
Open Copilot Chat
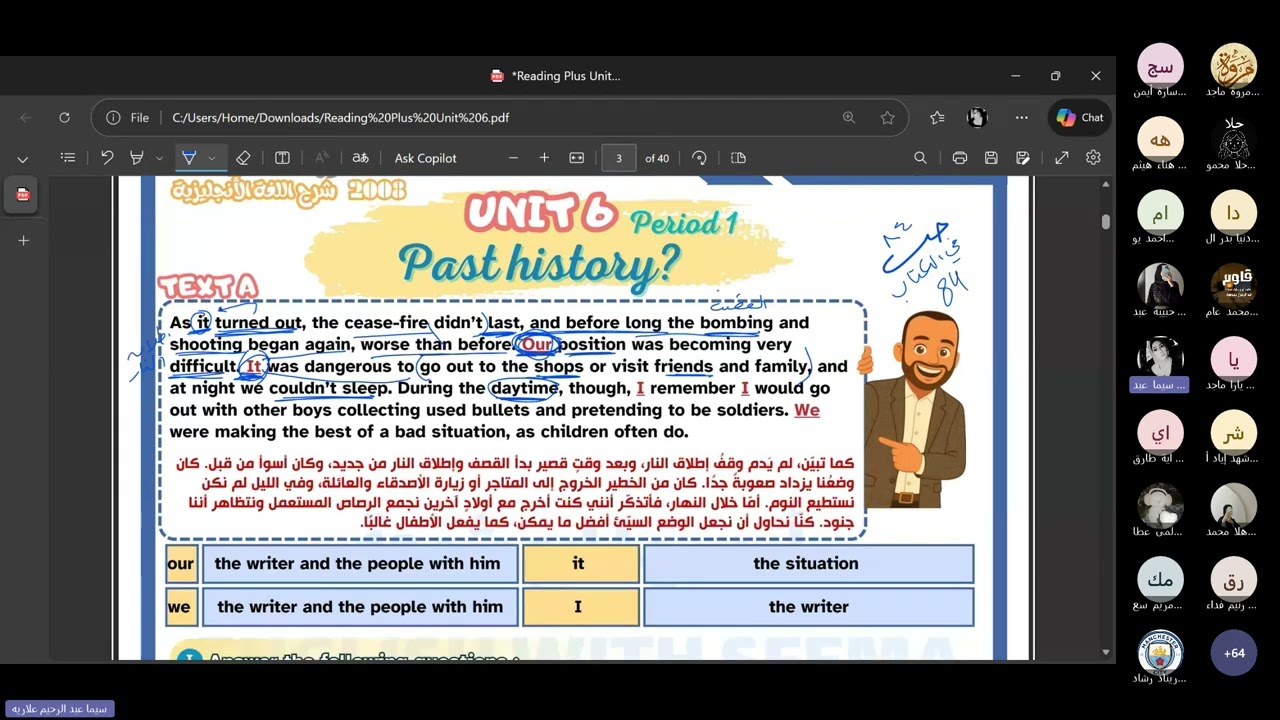(1080, 117)
